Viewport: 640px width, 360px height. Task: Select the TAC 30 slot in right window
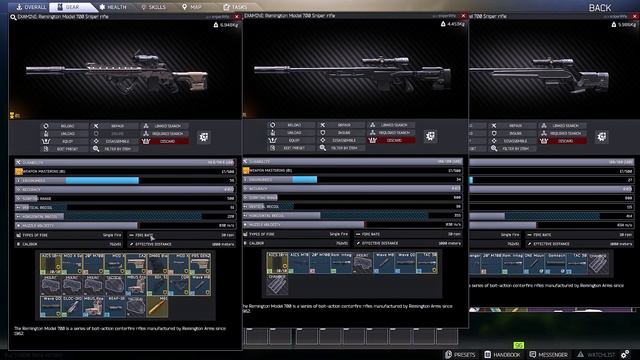coord(577,264)
